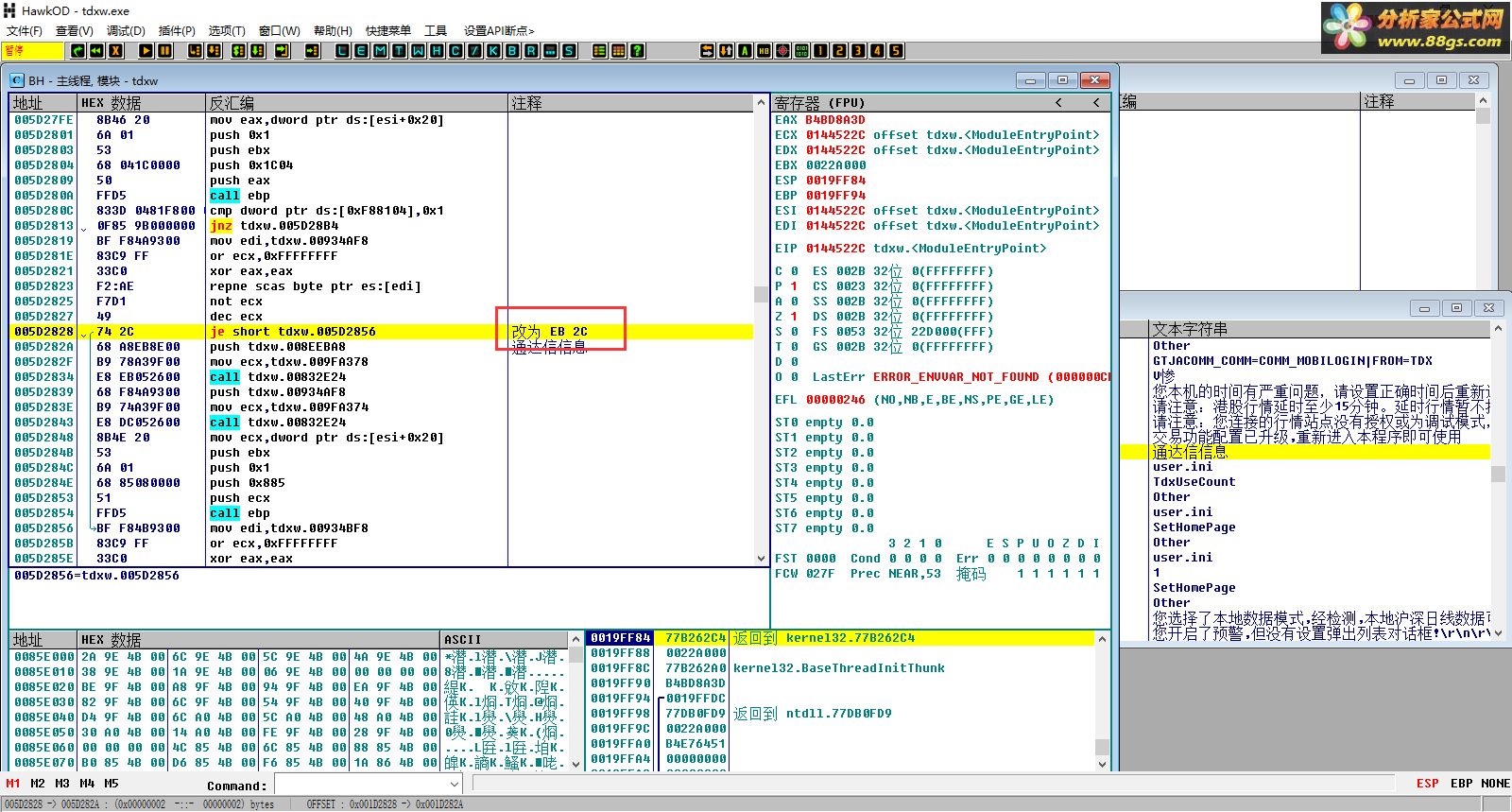Open Handles window (H icon)

[437, 51]
